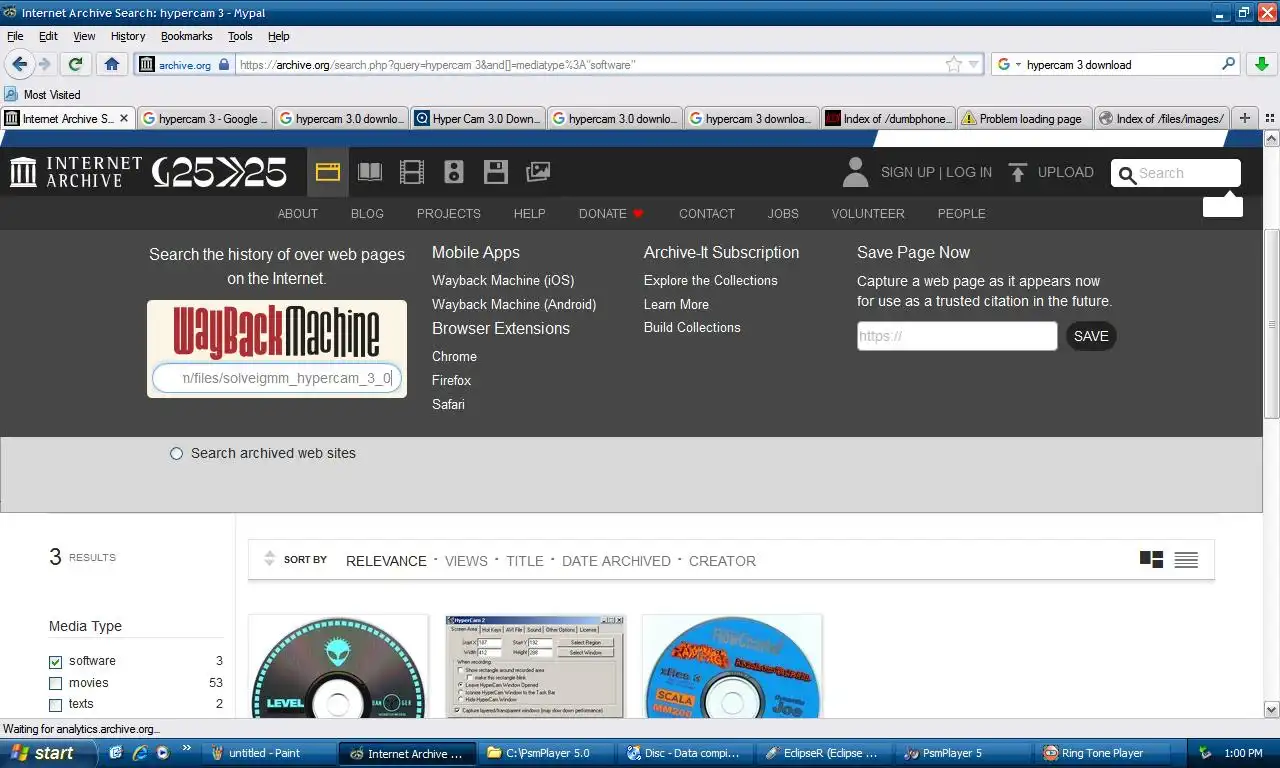Open the URL bar history dropdown arrow

pyautogui.click(x=973, y=64)
